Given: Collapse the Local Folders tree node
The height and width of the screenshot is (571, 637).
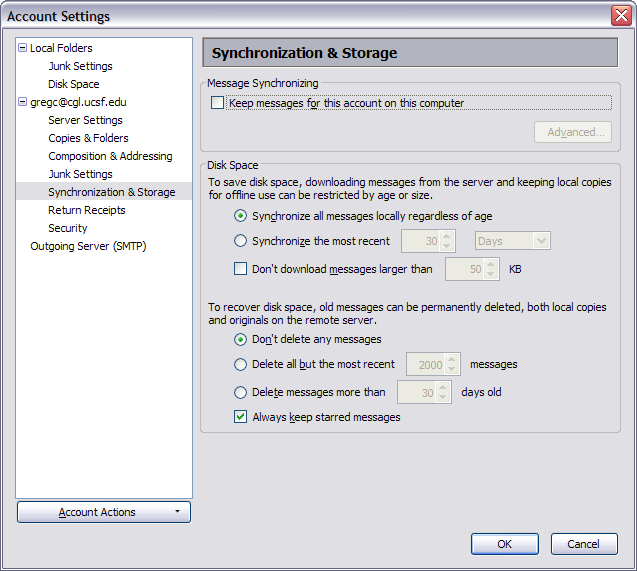Looking at the screenshot, I should coord(22,48).
